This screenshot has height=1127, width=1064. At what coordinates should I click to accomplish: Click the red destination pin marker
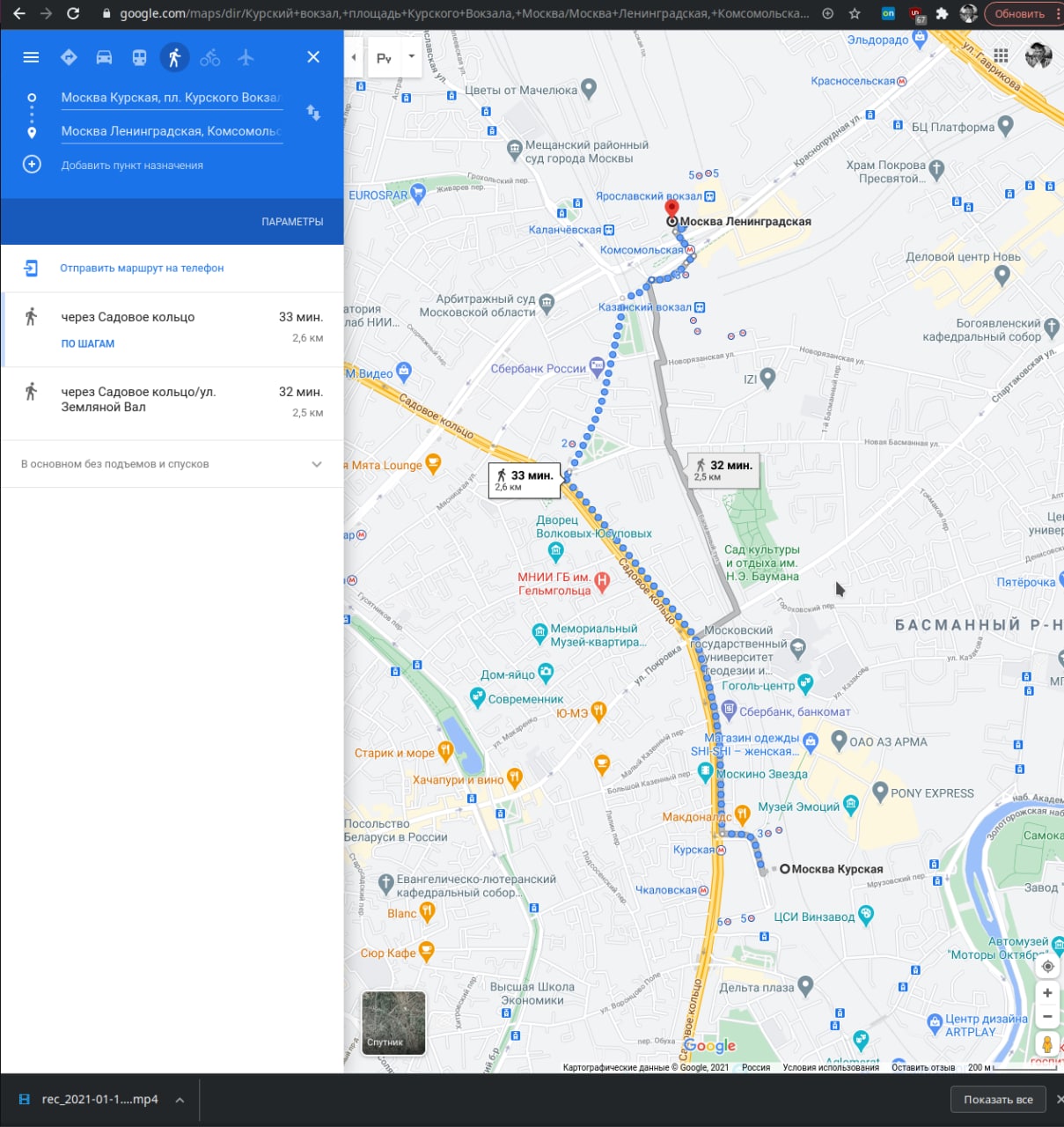click(x=671, y=210)
